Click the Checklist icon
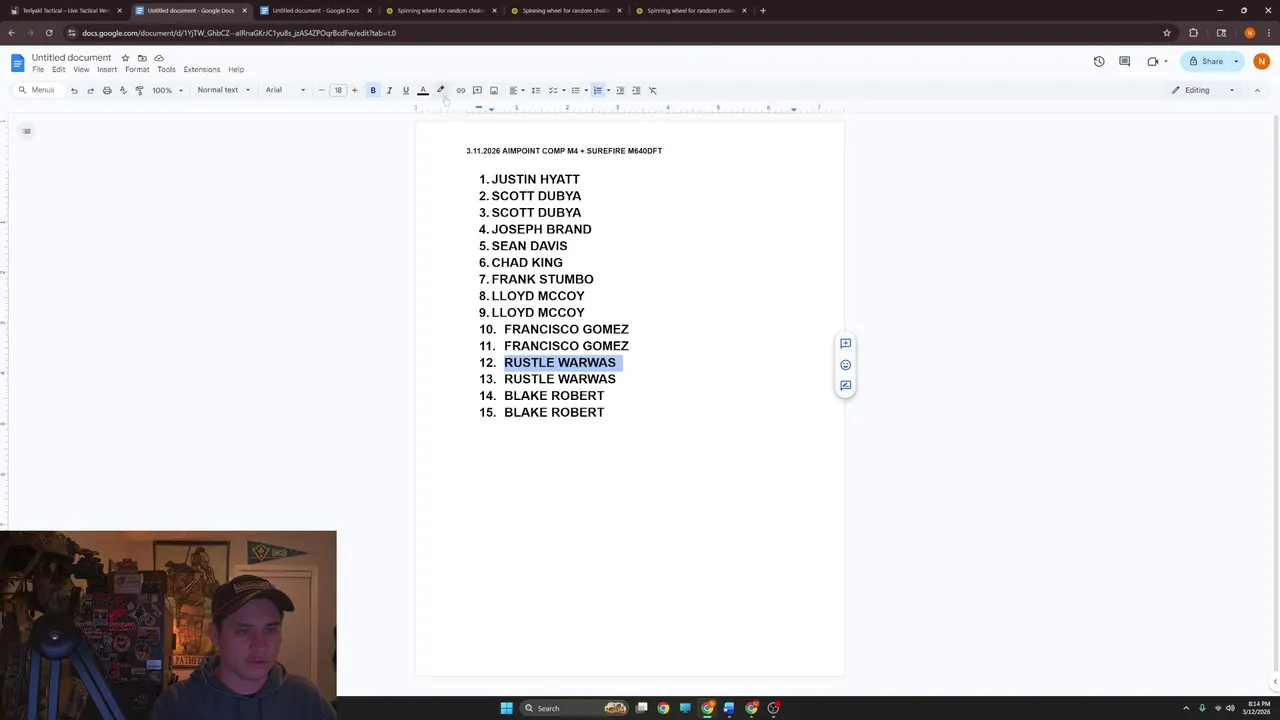Image resolution: width=1280 pixels, height=720 pixels. 553,90
